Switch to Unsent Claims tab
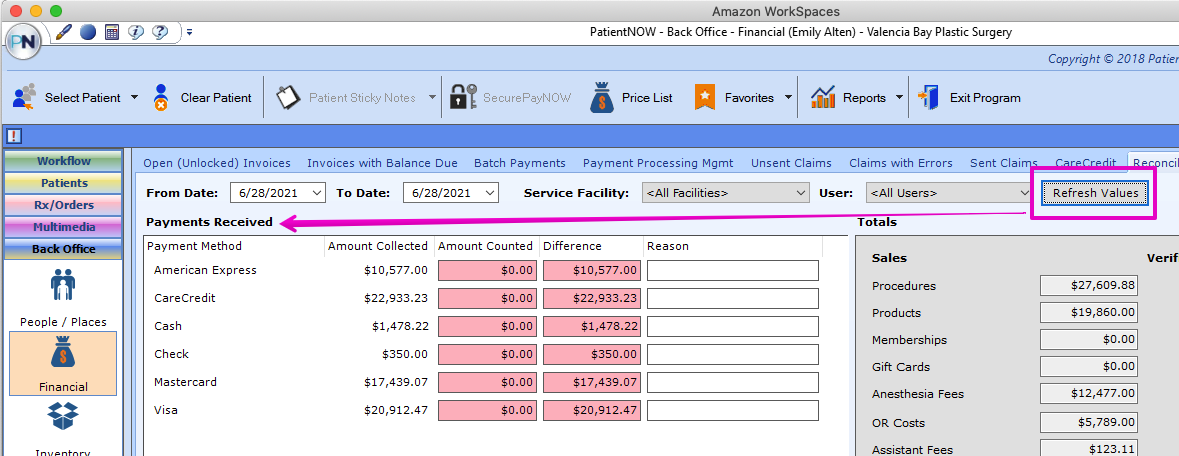1179x456 pixels. point(791,163)
